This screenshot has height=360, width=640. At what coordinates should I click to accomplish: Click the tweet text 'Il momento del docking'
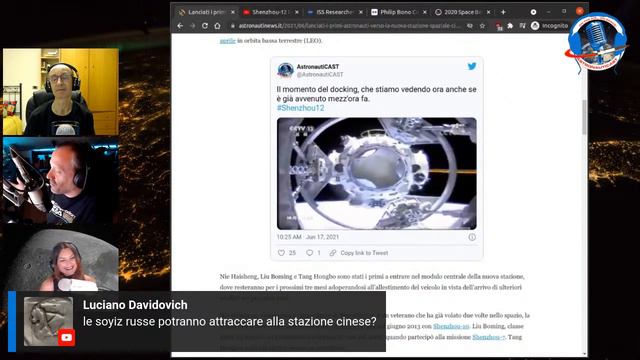376,94
